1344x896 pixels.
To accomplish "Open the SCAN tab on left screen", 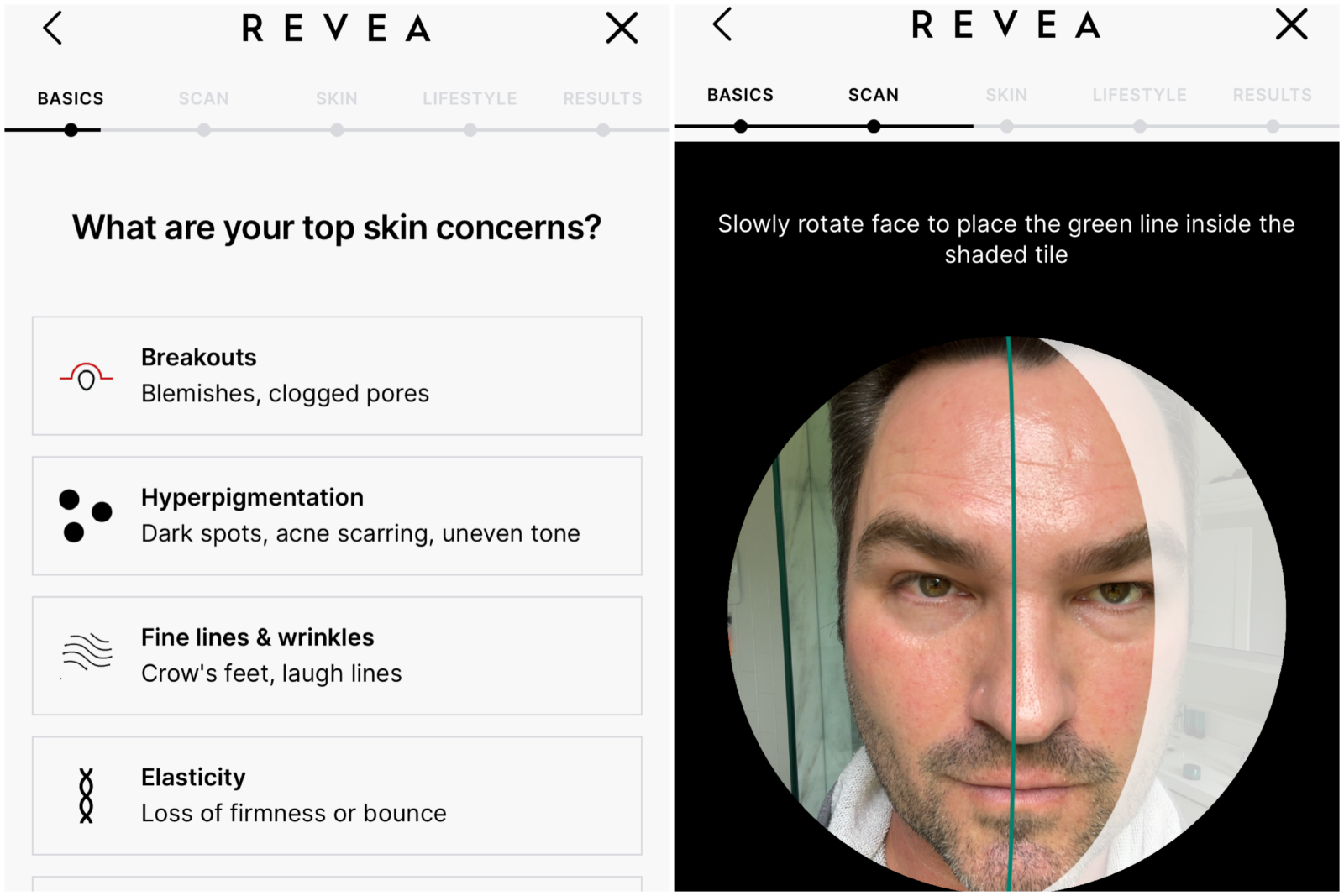I will tap(203, 98).
